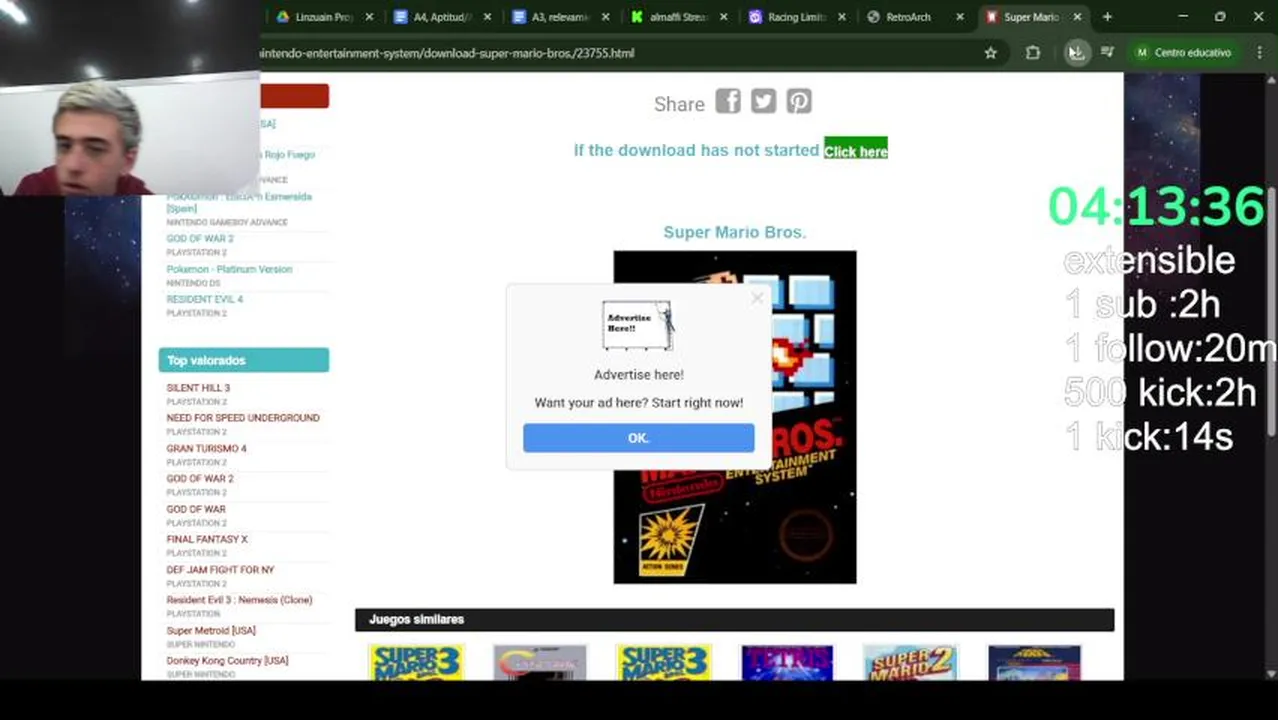Click the Advertise Here billboard image

coord(639,326)
